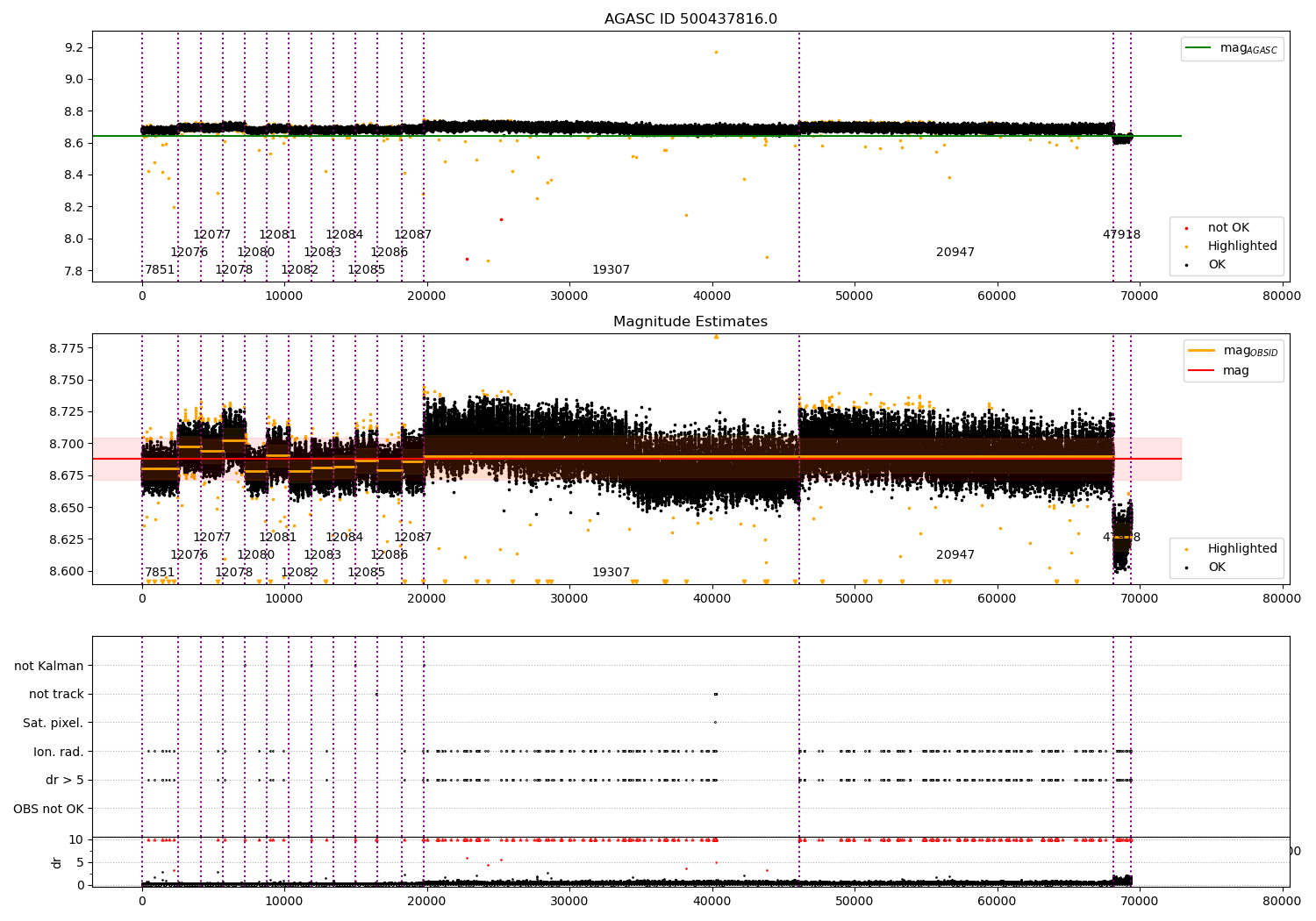Click the red not-OK point near magnitude 8.1

coord(501,219)
